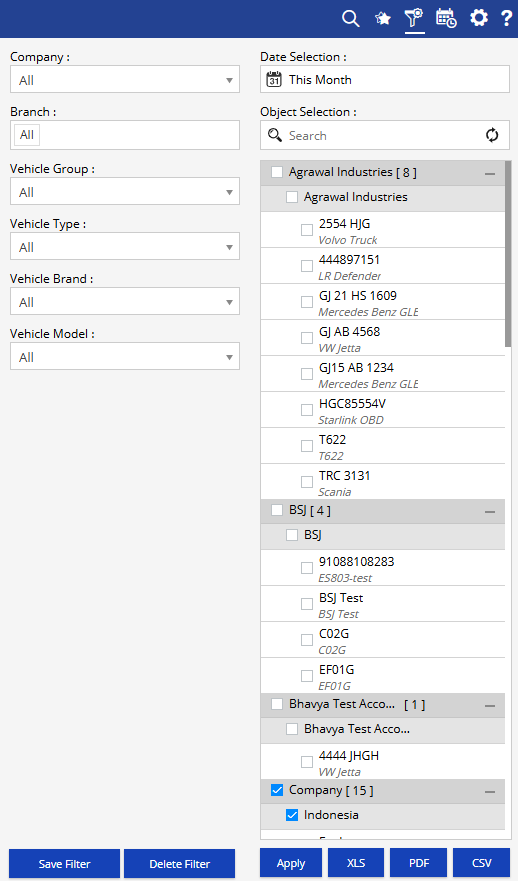Open the help question mark icon
518x881 pixels.
click(506, 18)
